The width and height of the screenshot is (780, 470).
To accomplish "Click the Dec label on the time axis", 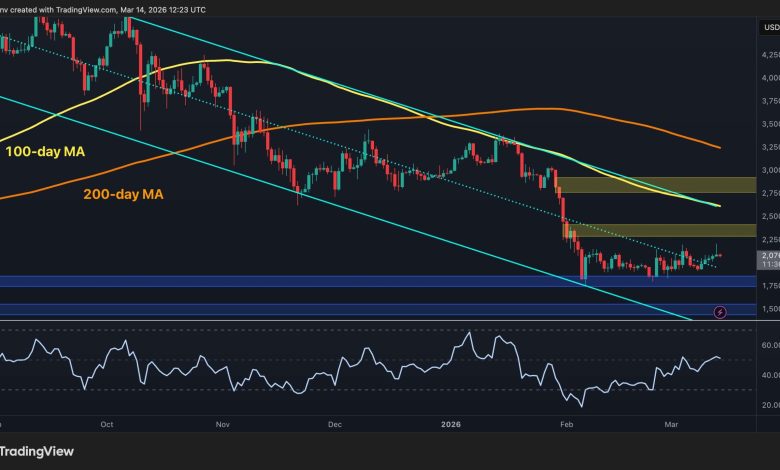I will pos(333,423).
